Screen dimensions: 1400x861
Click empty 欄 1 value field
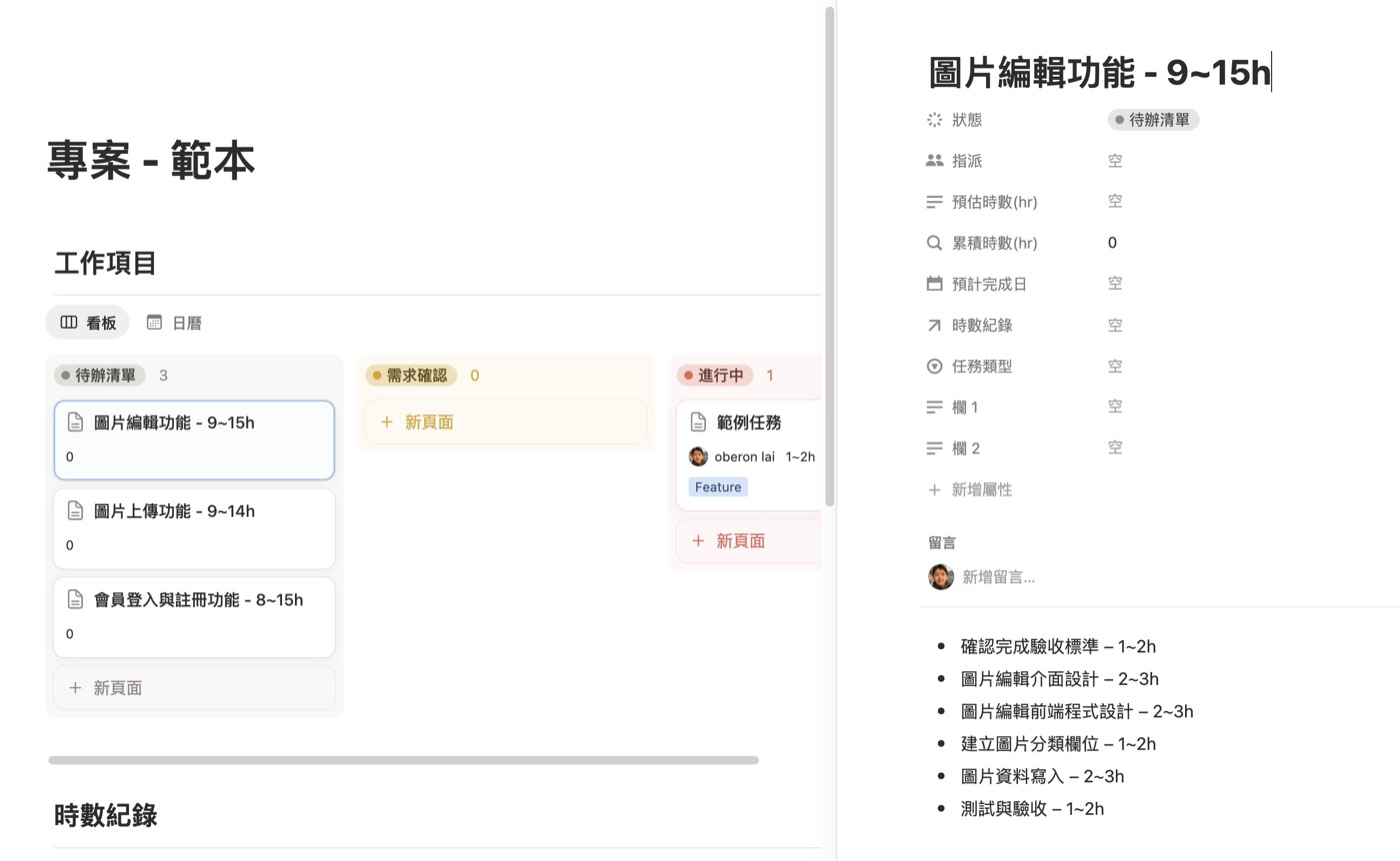(1115, 407)
